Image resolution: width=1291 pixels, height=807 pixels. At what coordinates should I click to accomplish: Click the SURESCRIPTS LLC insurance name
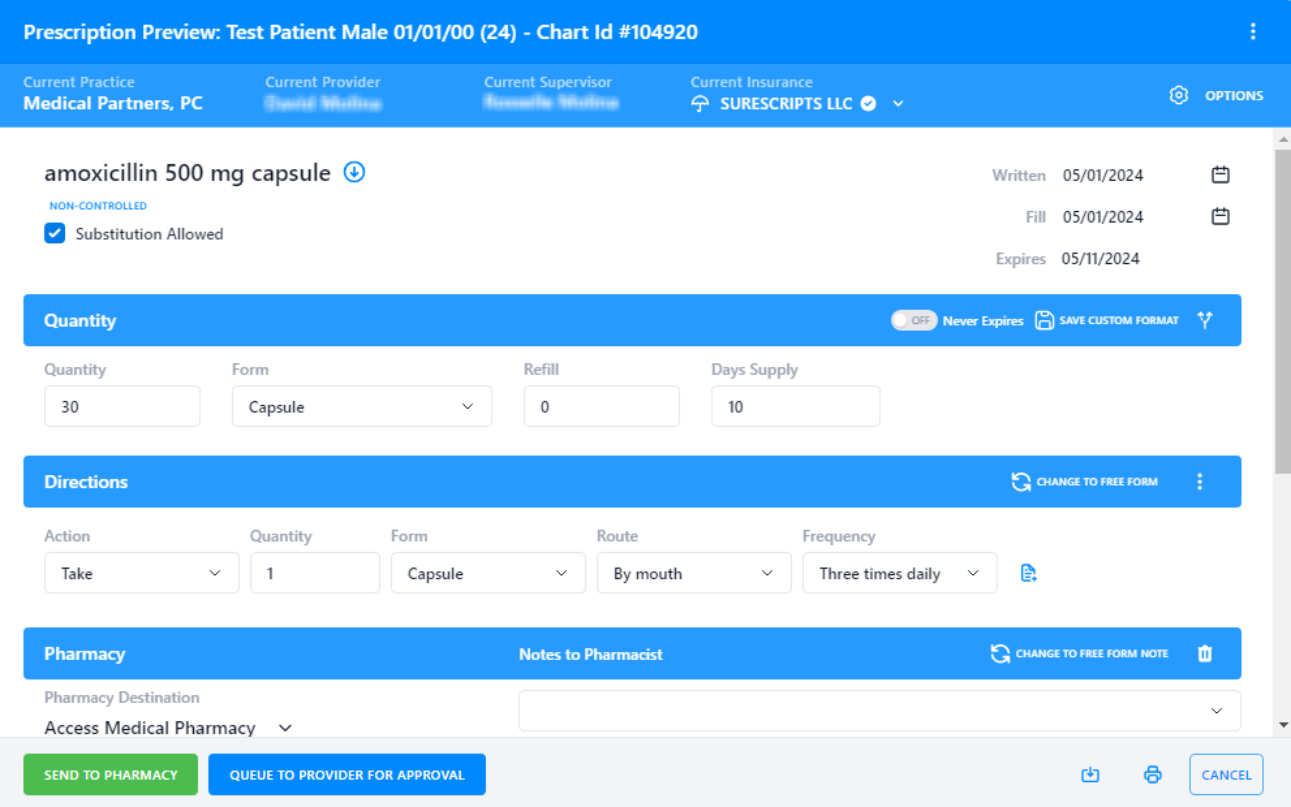(786, 104)
